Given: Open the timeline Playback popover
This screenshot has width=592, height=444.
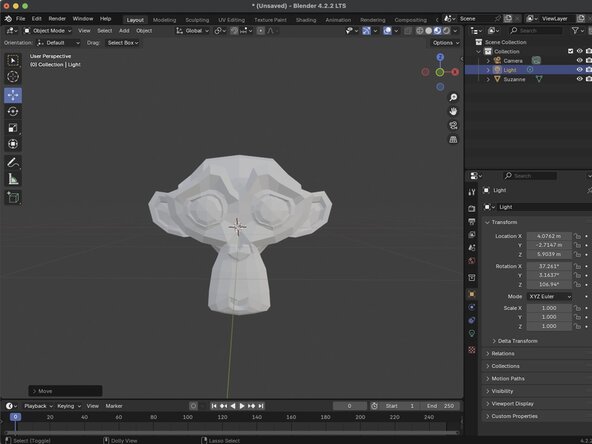Looking at the screenshot, I should (38, 406).
